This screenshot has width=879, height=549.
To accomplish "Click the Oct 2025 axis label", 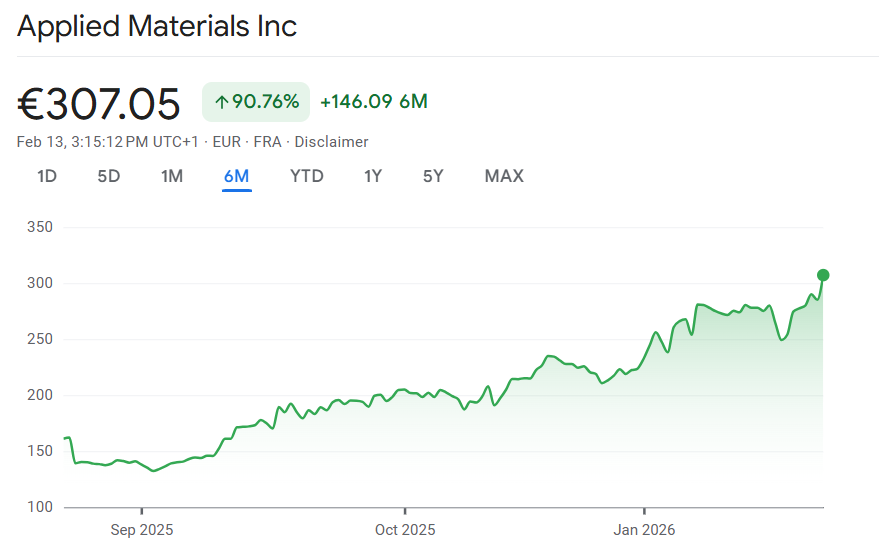I will click(405, 530).
